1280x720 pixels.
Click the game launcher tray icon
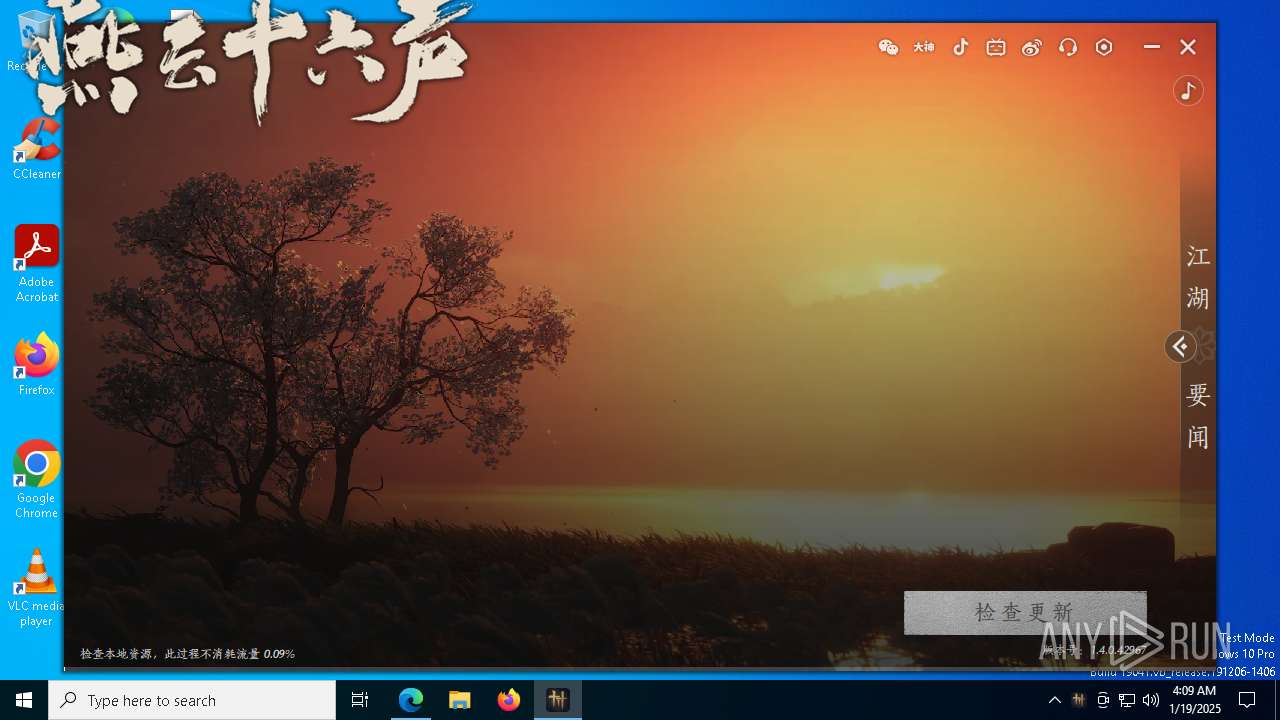tap(1078, 700)
